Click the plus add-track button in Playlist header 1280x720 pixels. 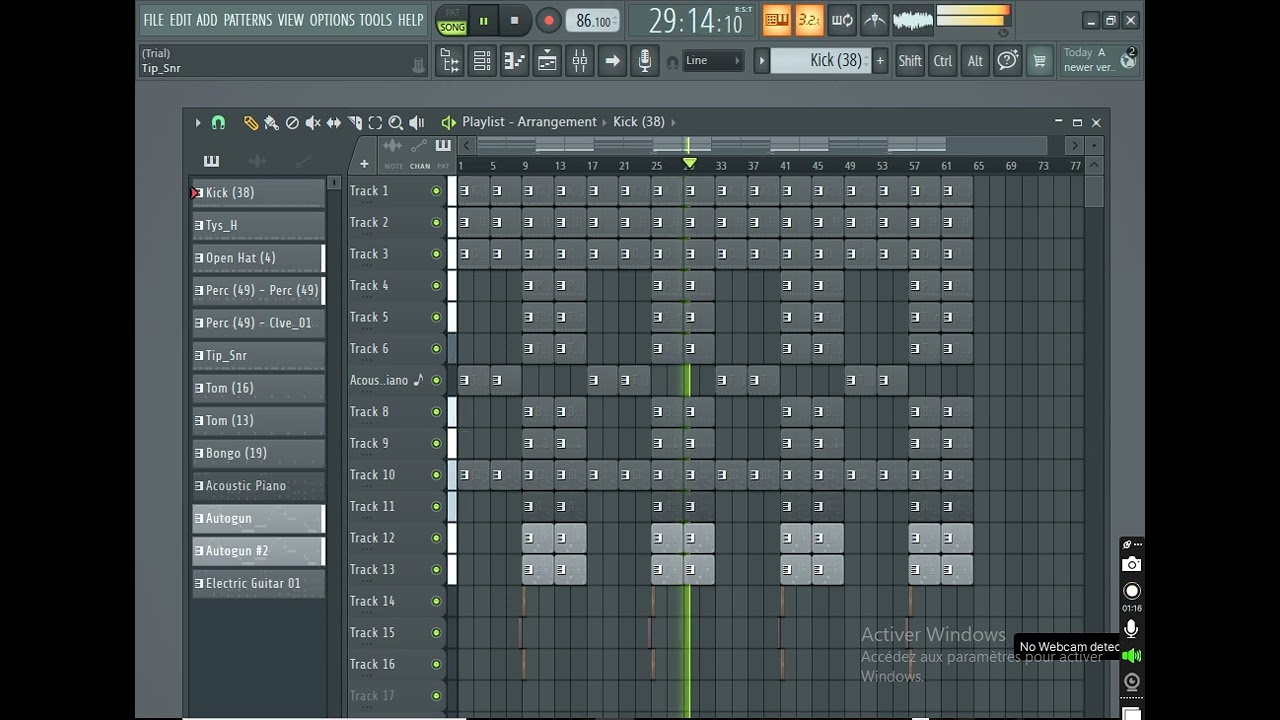point(364,164)
